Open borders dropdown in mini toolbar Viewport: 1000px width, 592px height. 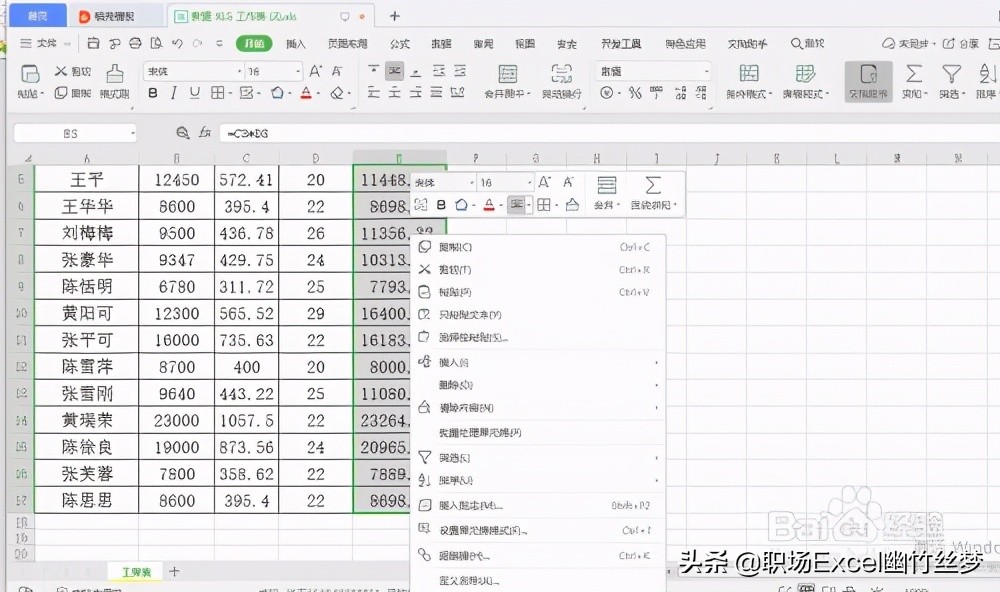pos(557,205)
